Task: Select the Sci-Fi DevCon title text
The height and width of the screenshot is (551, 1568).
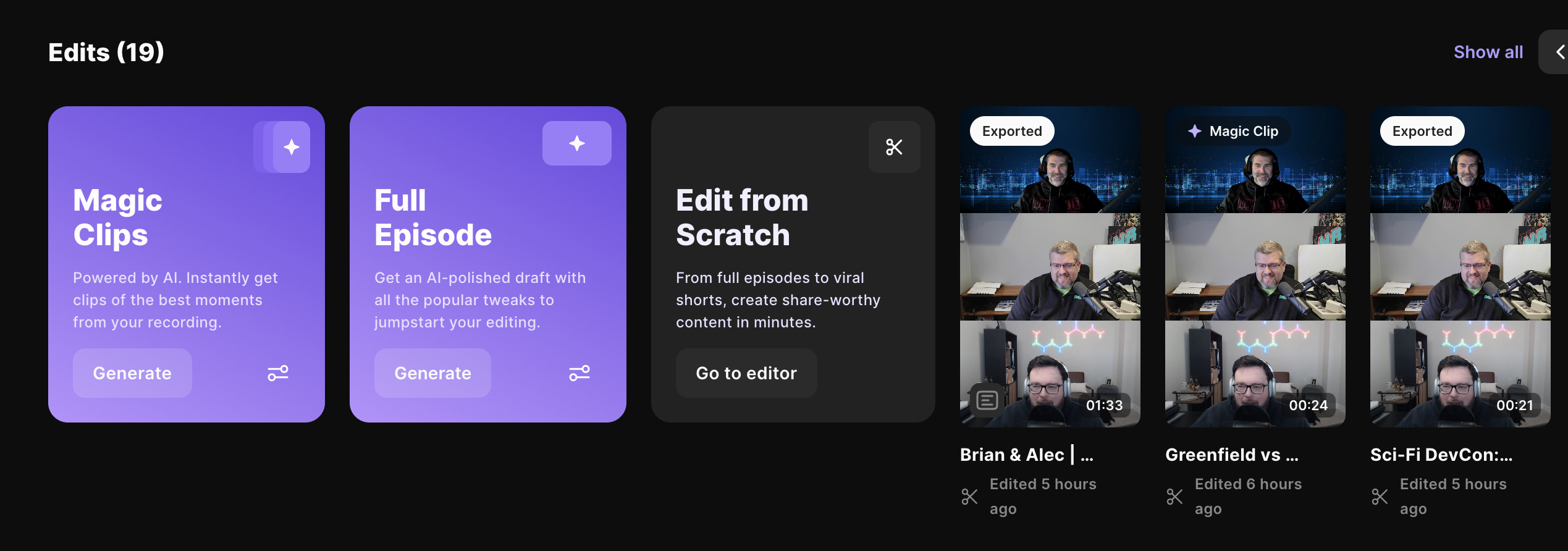Action: coord(1441,455)
